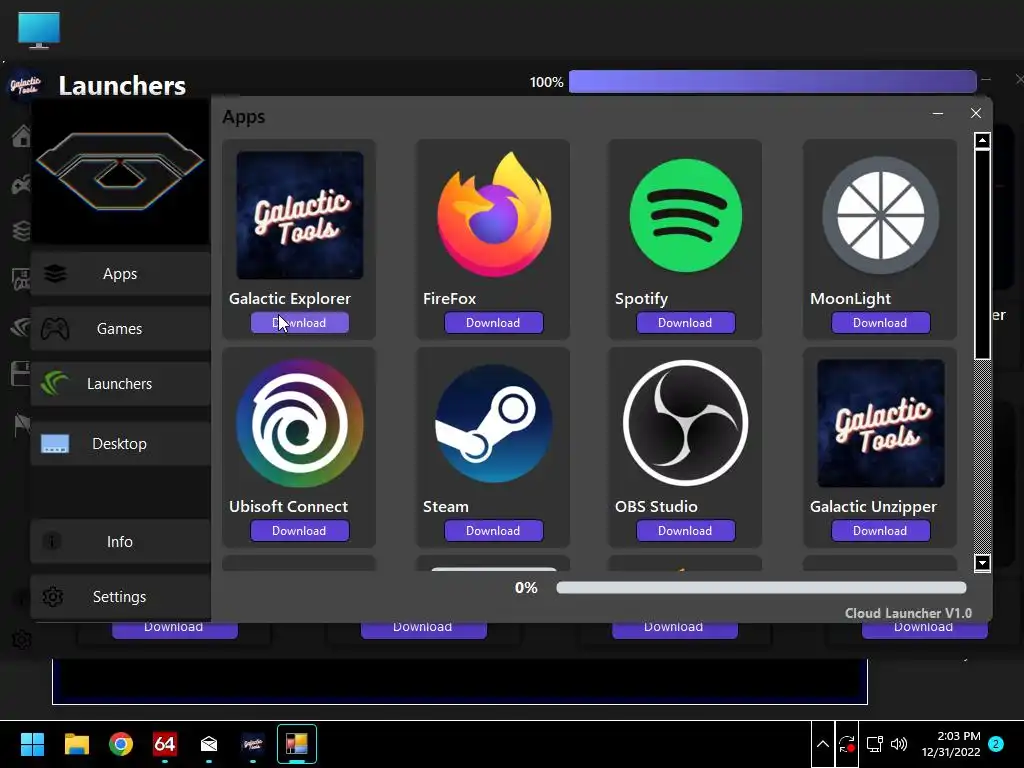
Task: Download Spotify
Action: click(686, 323)
